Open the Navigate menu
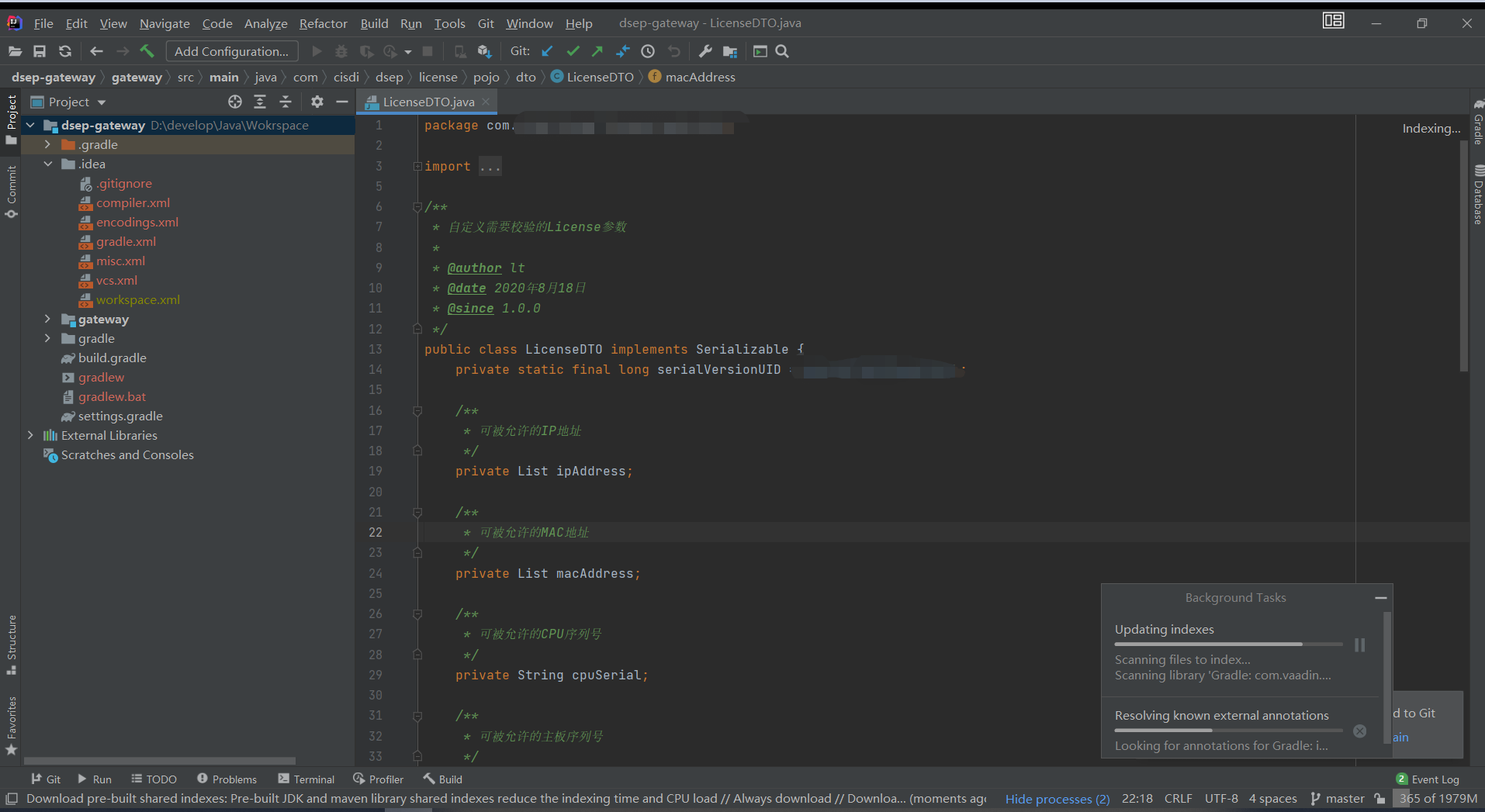The image size is (1485, 812). tap(164, 23)
